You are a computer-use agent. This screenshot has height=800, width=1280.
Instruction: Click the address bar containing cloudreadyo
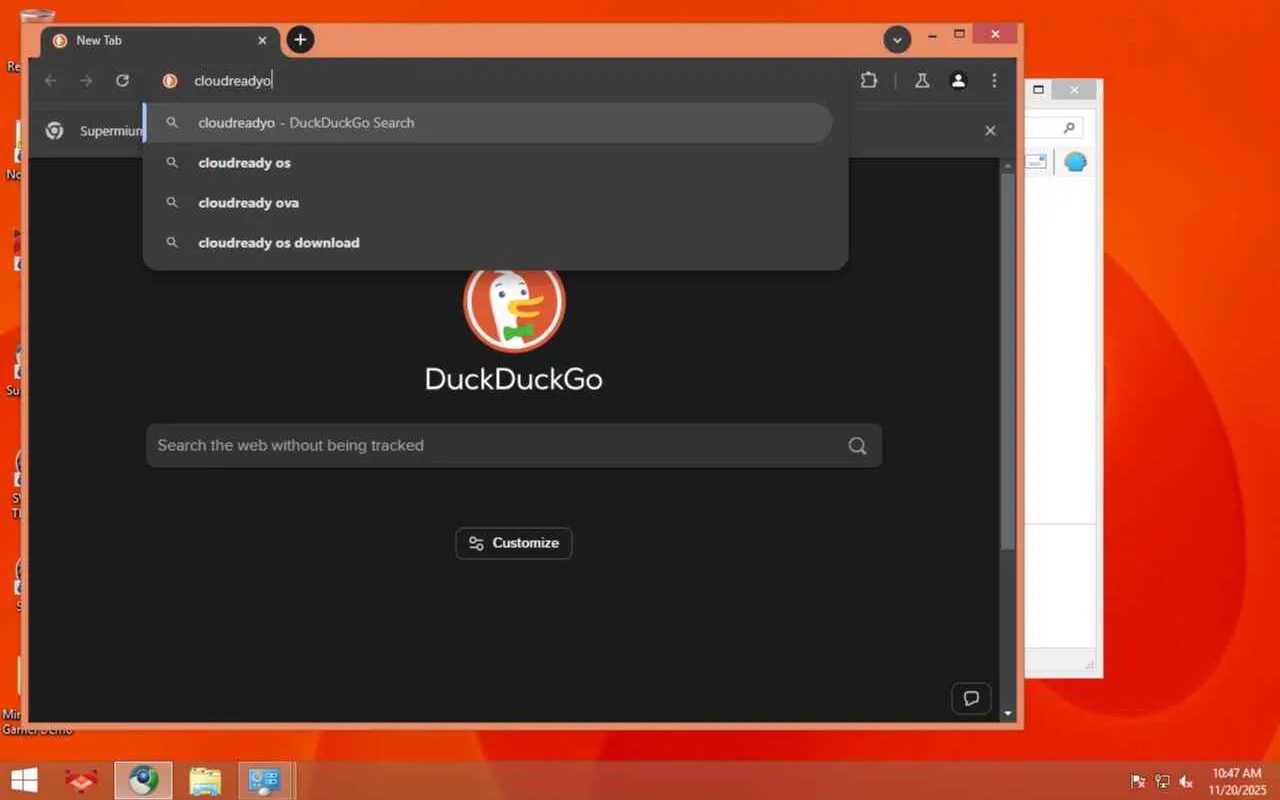click(500, 81)
